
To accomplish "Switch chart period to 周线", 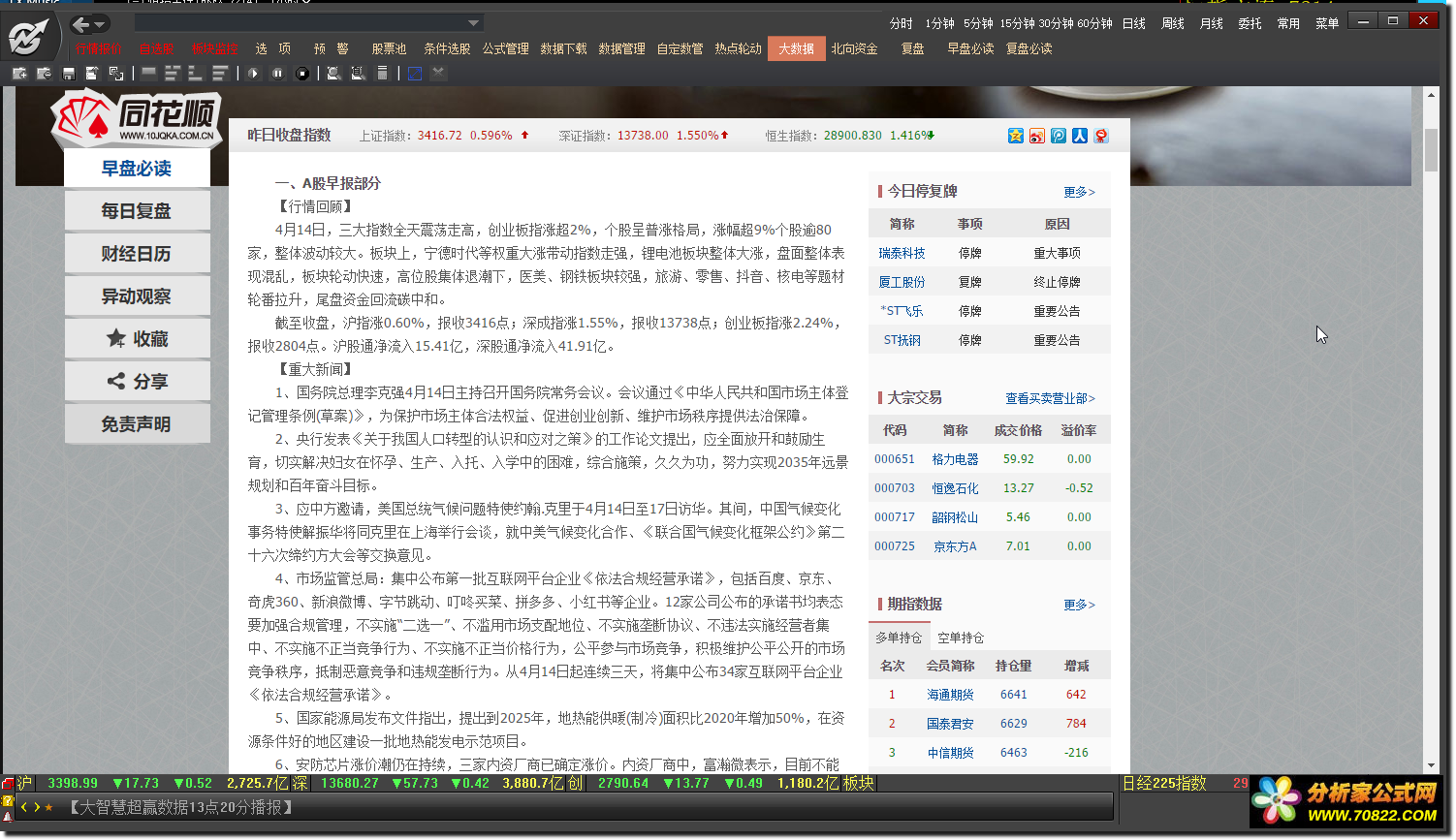I will coord(1173,23).
